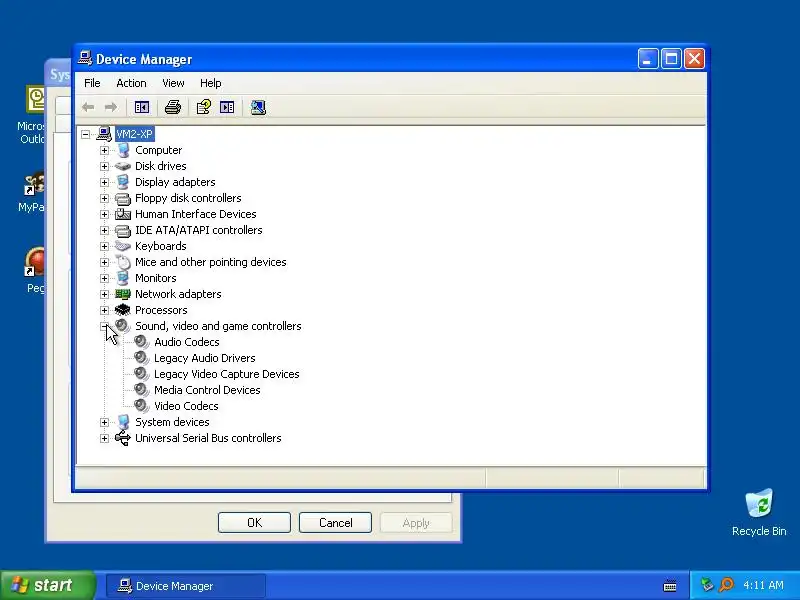Expand the System devices node
The width and height of the screenshot is (800, 600).
tap(105, 422)
